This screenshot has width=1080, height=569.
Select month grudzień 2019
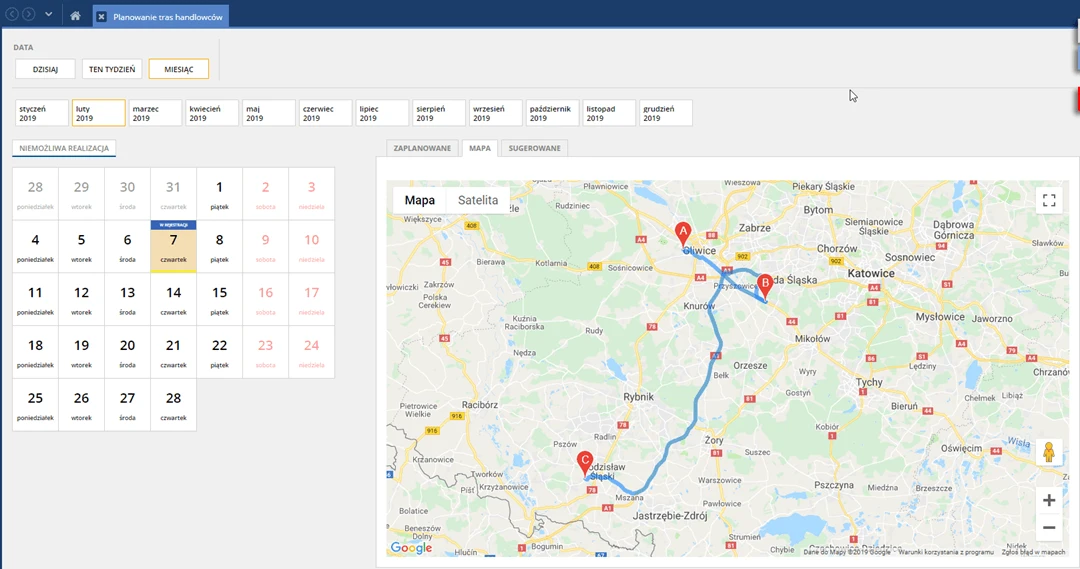(666, 113)
